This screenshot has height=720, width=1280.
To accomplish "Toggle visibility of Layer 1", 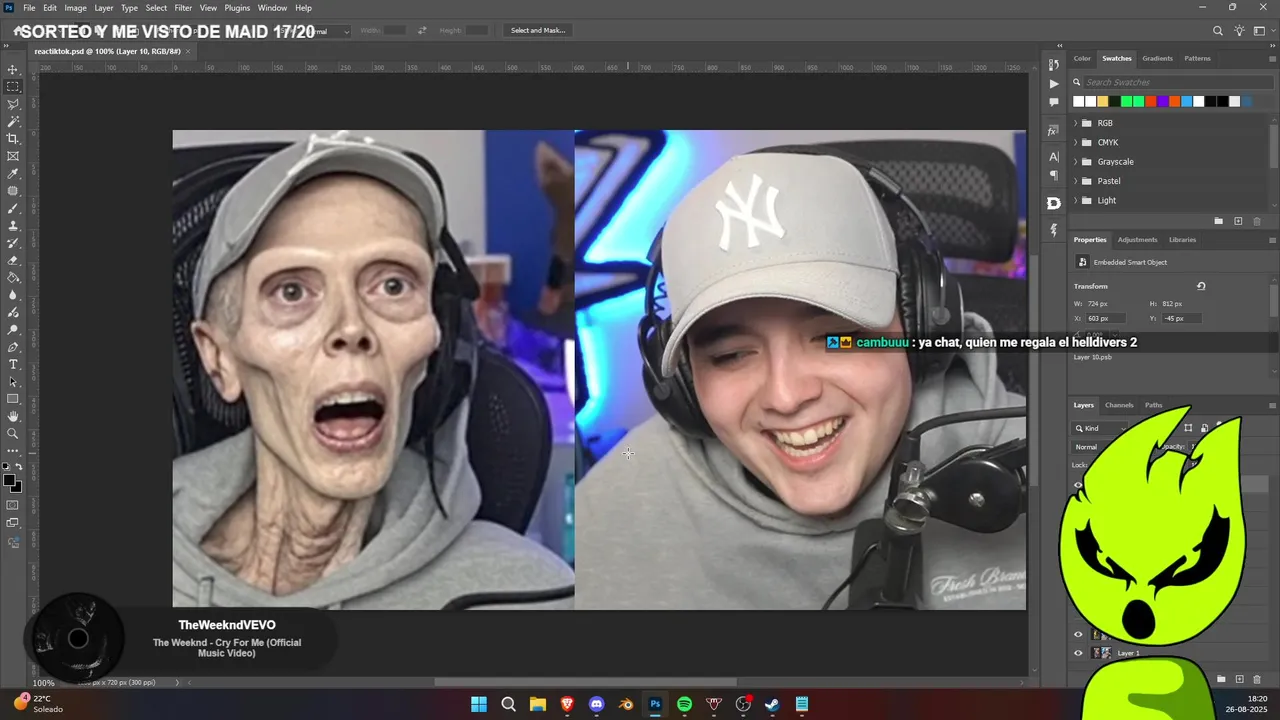I will tap(1078, 653).
